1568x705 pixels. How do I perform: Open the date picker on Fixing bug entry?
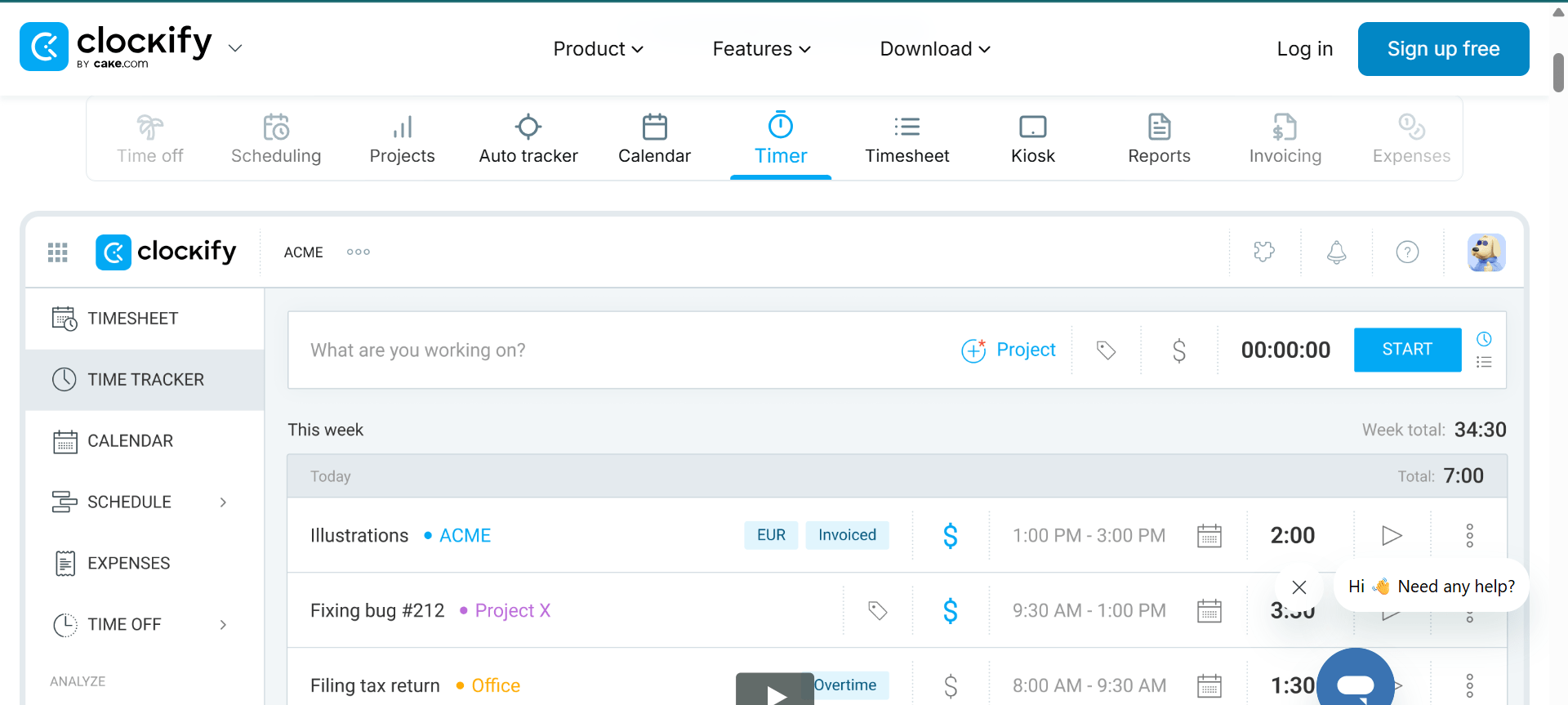(1209, 611)
